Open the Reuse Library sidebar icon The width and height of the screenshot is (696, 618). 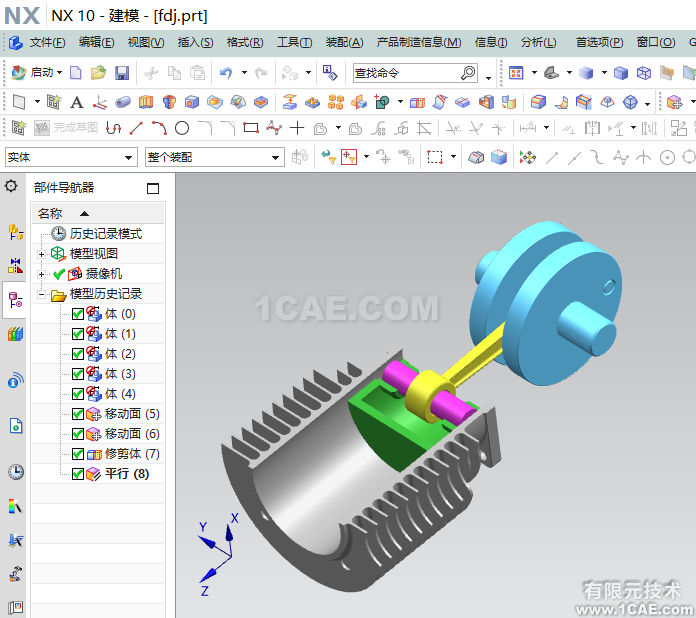click(x=16, y=334)
